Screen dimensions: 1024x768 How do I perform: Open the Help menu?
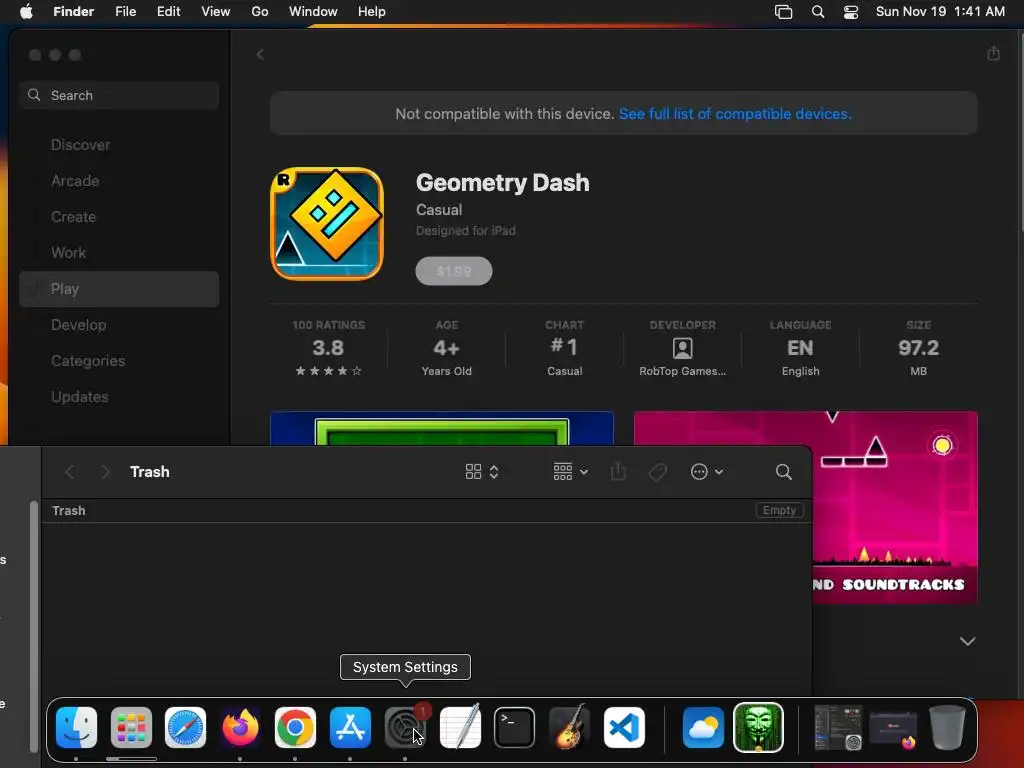[372, 12]
